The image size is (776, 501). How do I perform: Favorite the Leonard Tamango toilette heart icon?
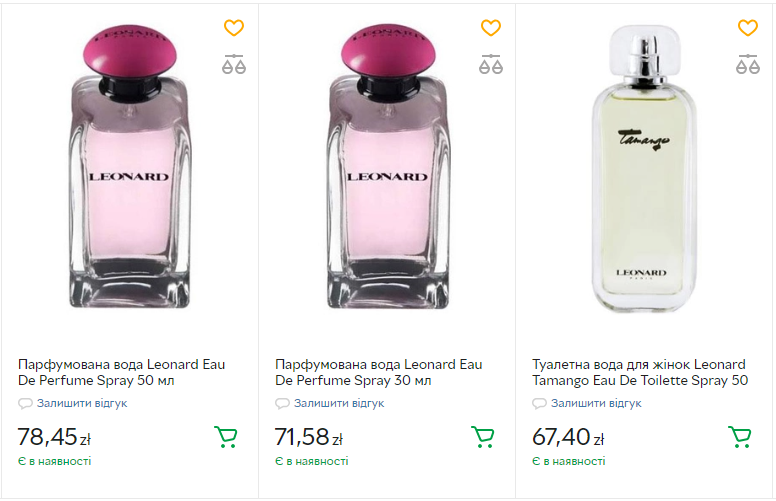point(748,28)
